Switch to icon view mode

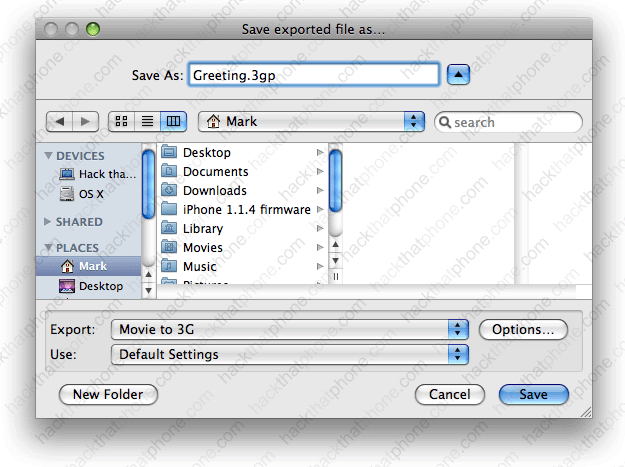[x=122, y=121]
